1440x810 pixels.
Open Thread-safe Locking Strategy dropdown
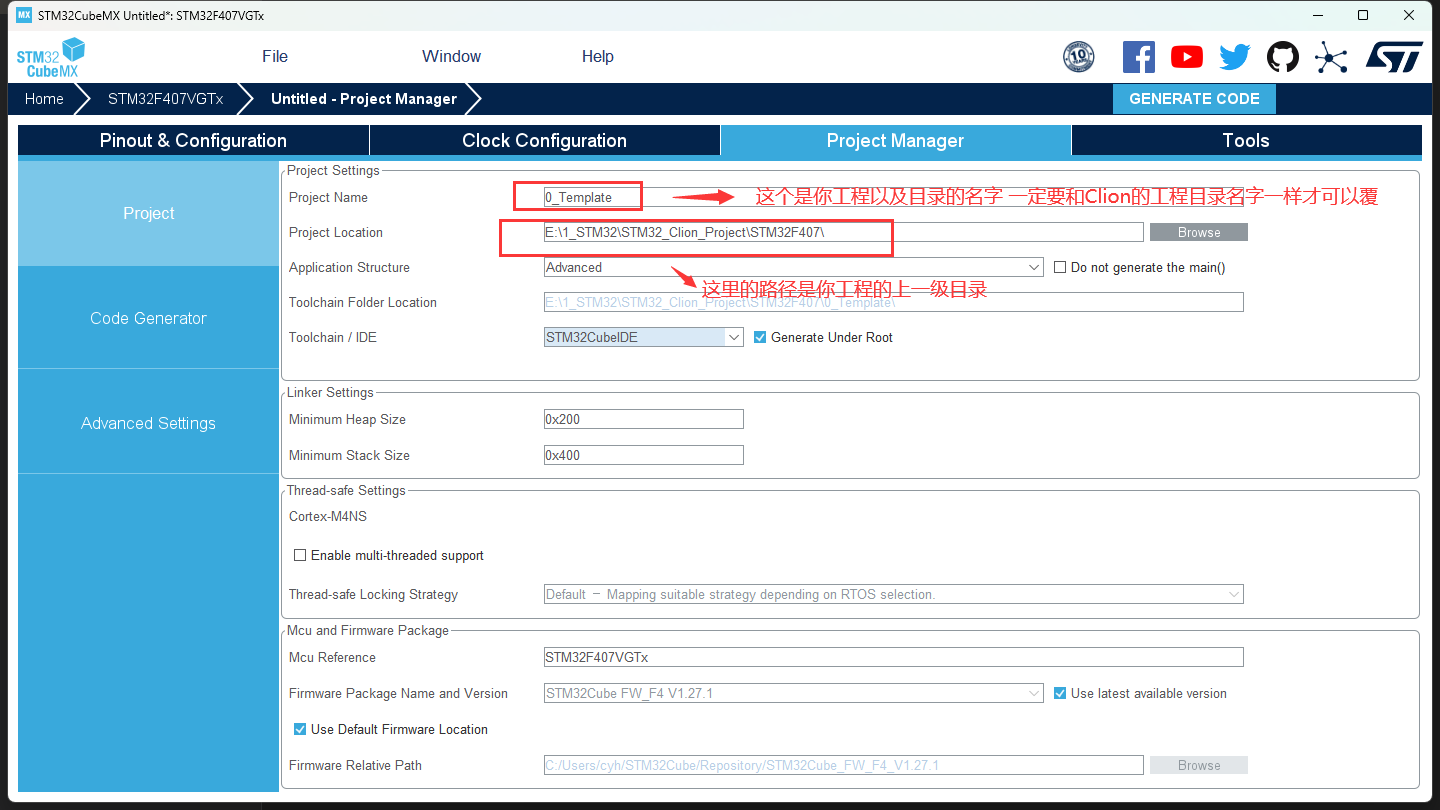coord(894,594)
